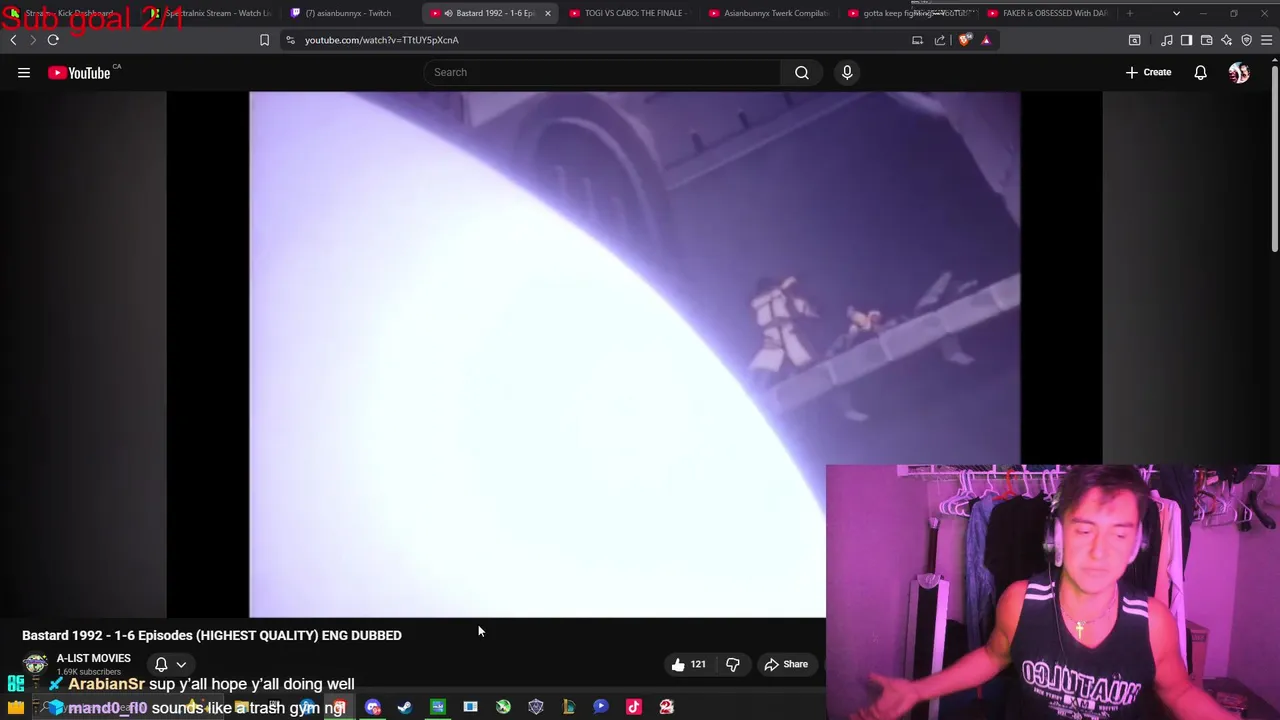Open the YouTube account avatar menu
Image resolution: width=1280 pixels, height=720 pixels.
1239,72
